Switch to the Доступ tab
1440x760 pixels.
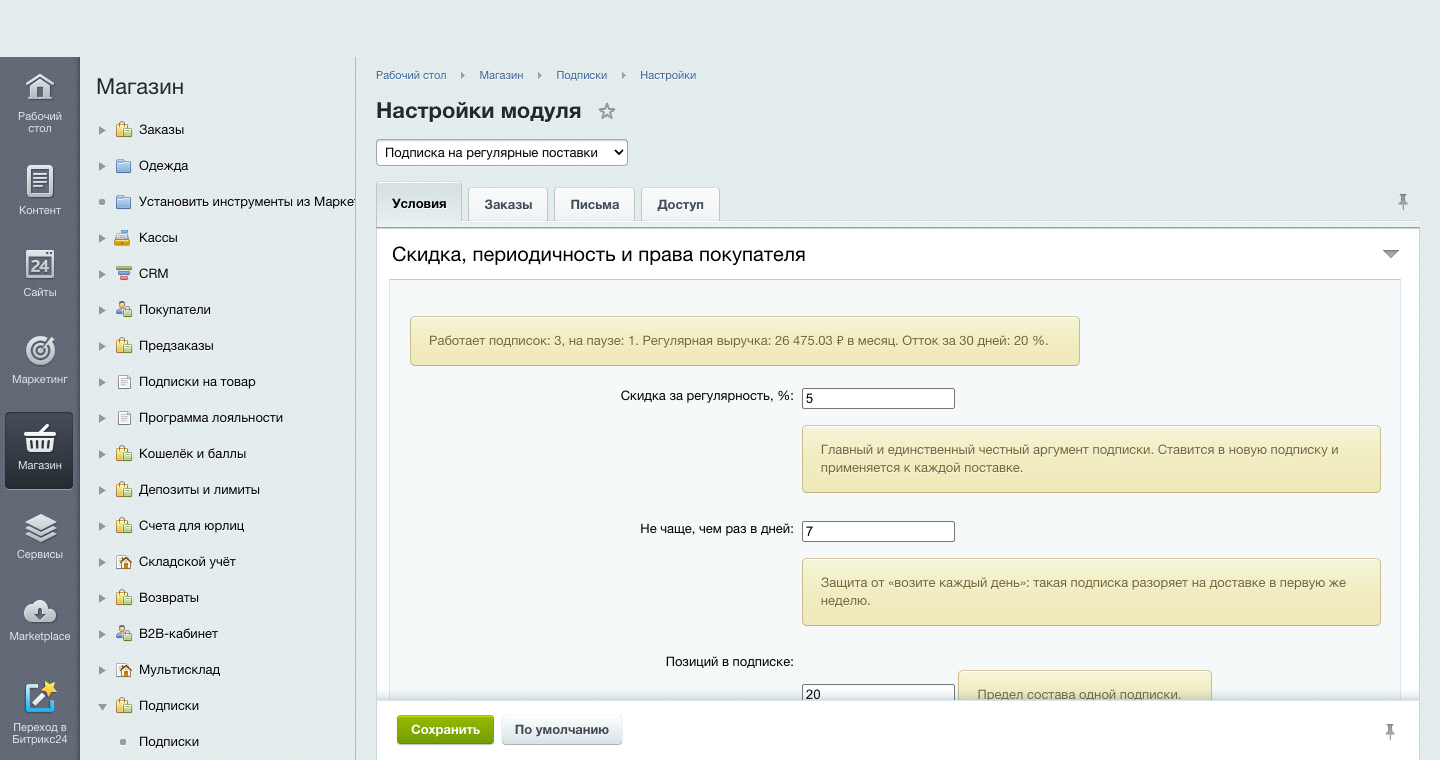coord(681,204)
